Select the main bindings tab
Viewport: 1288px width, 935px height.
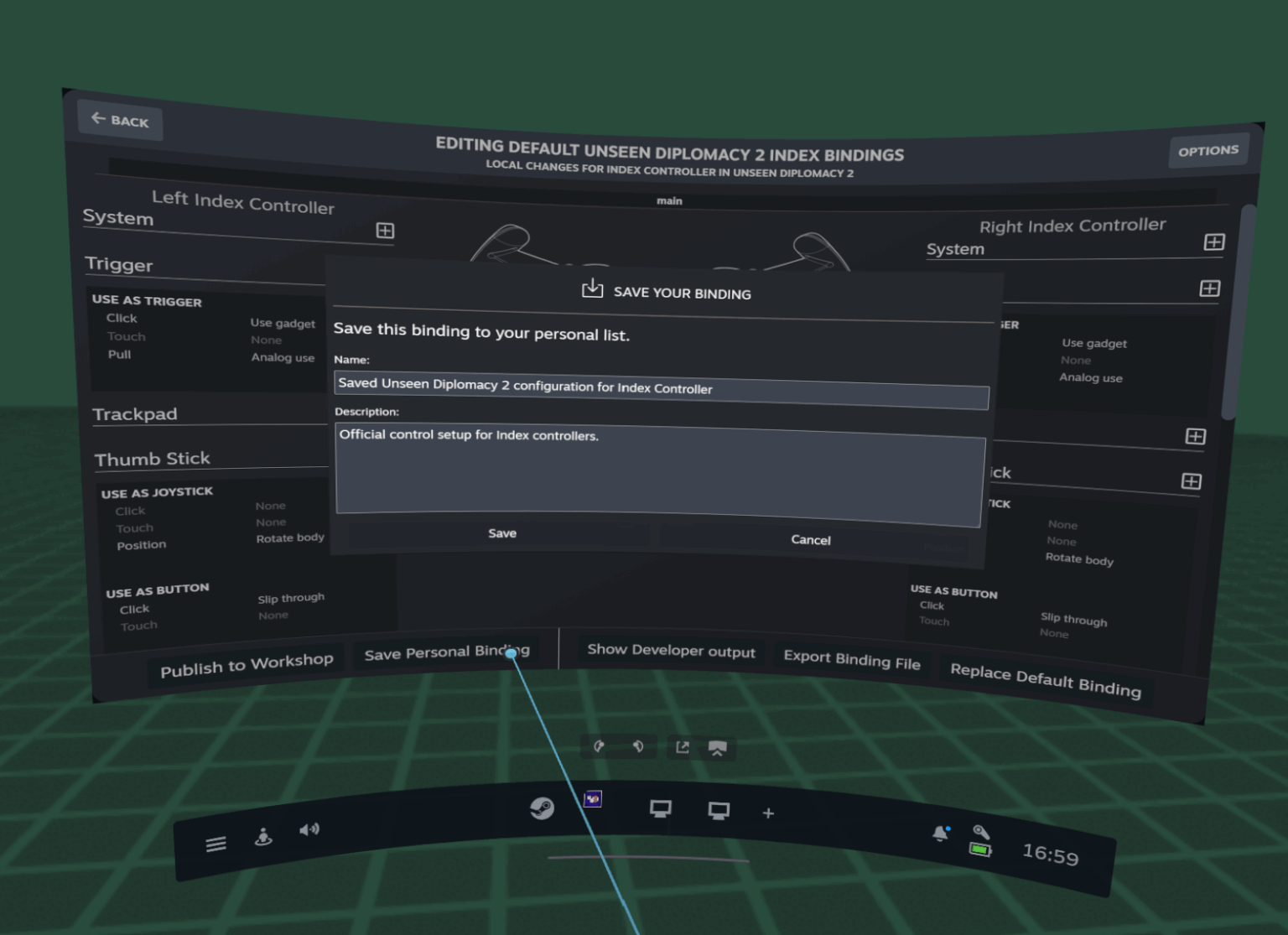pyautogui.click(x=670, y=201)
